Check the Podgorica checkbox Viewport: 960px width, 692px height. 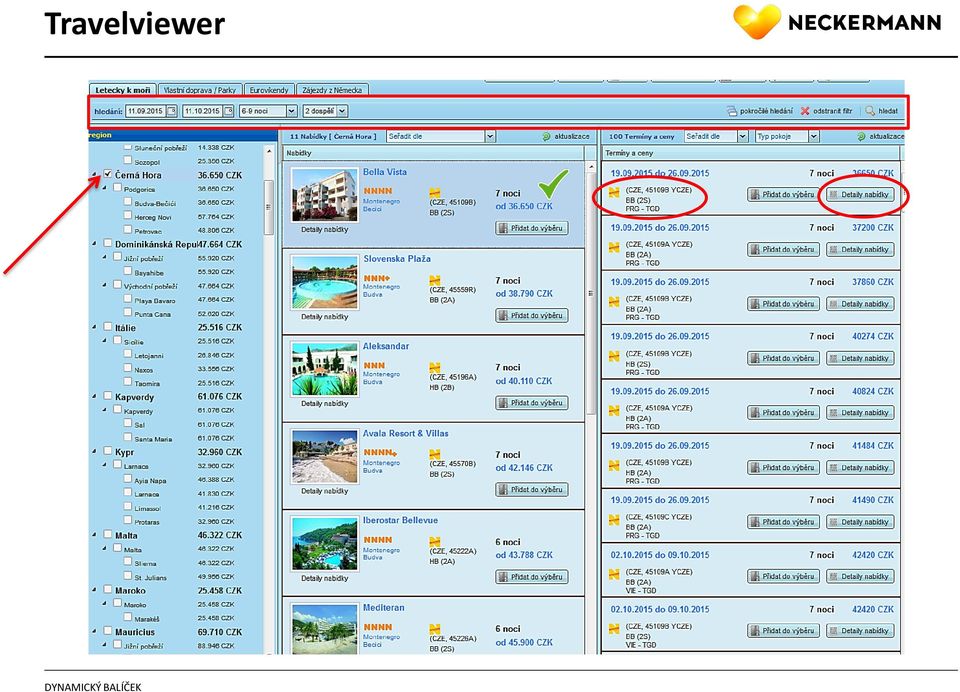click(x=118, y=188)
